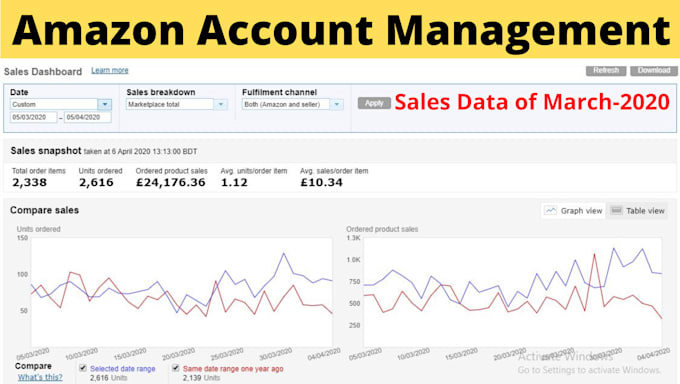Apply the selected dashboard filters
Viewport: 680px width, 384px height.
coord(374,103)
